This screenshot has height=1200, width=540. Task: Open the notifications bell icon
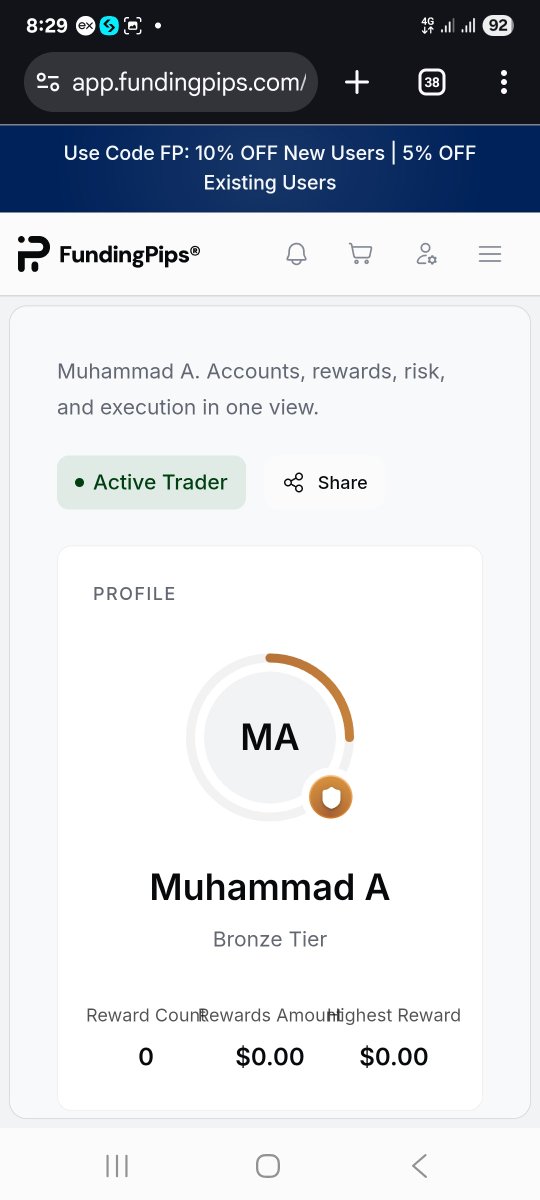pos(296,254)
